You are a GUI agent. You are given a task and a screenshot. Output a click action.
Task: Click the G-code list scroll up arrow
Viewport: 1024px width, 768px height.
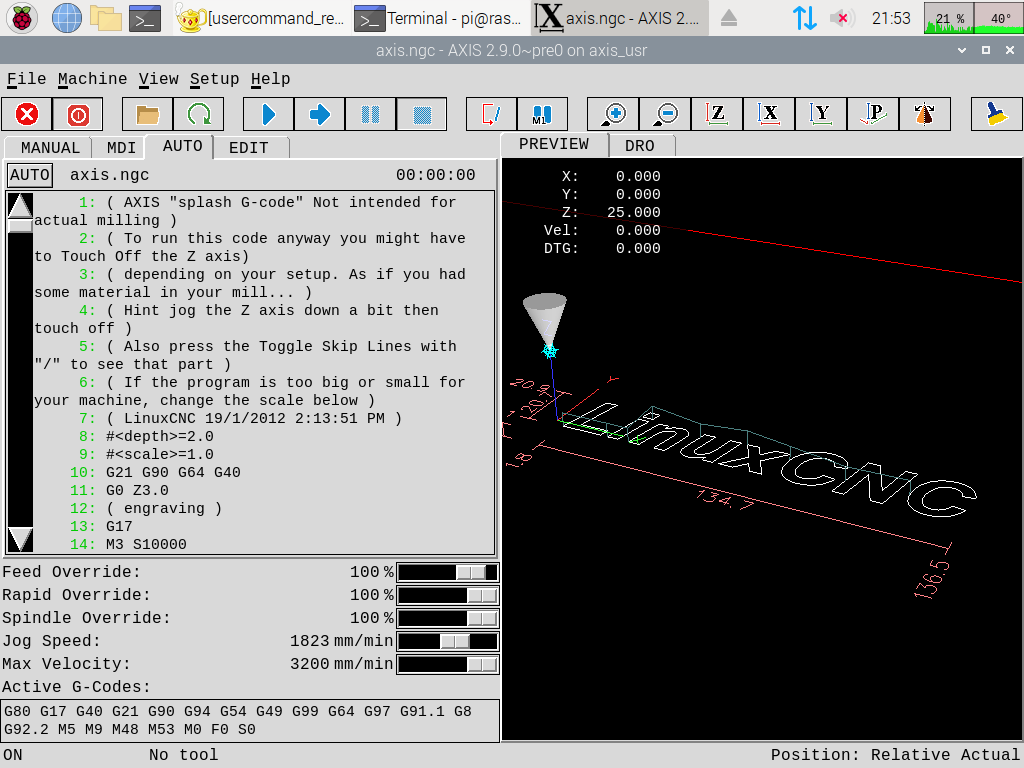(20, 206)
